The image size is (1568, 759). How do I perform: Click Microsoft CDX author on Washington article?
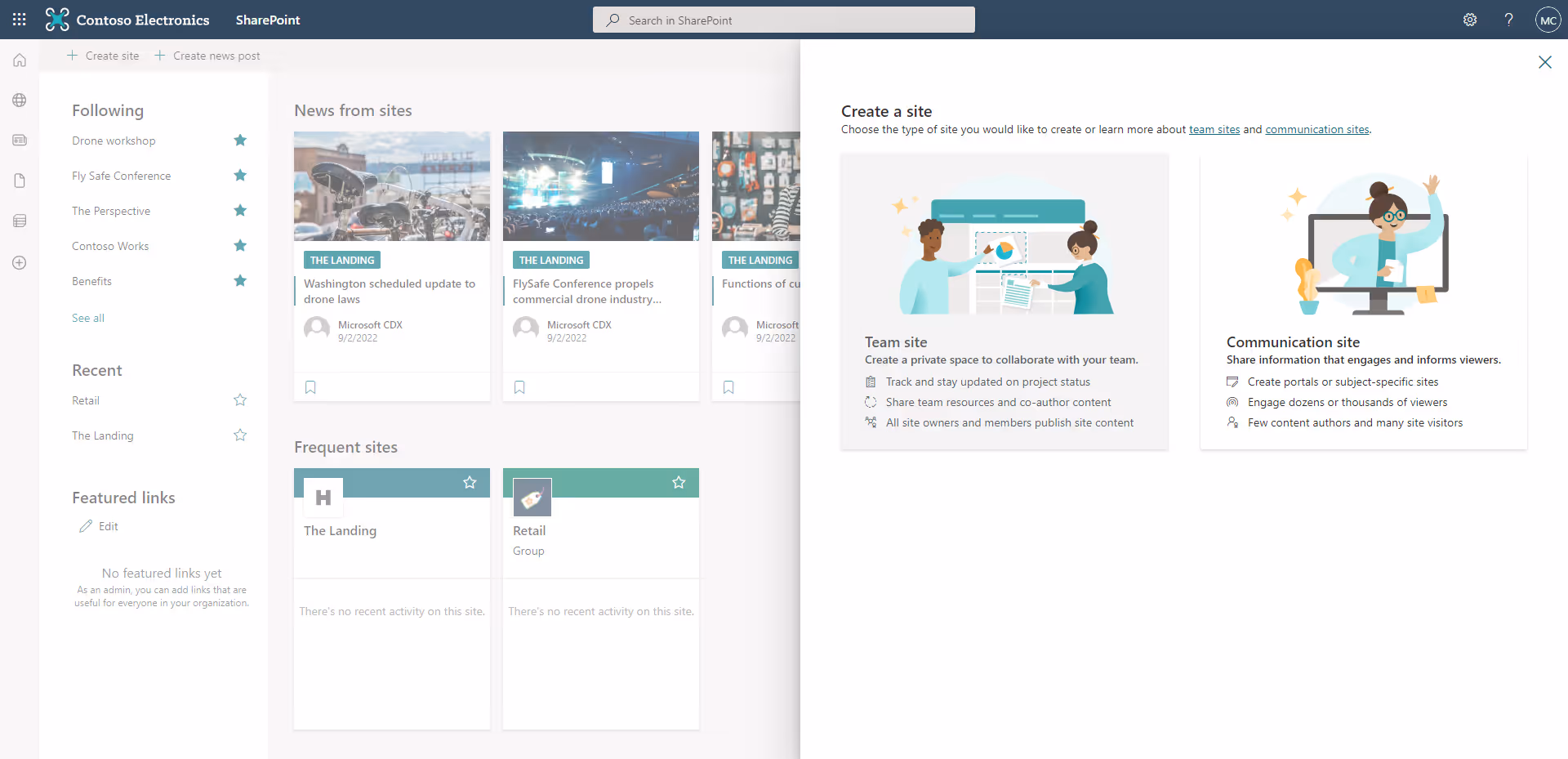371,324
